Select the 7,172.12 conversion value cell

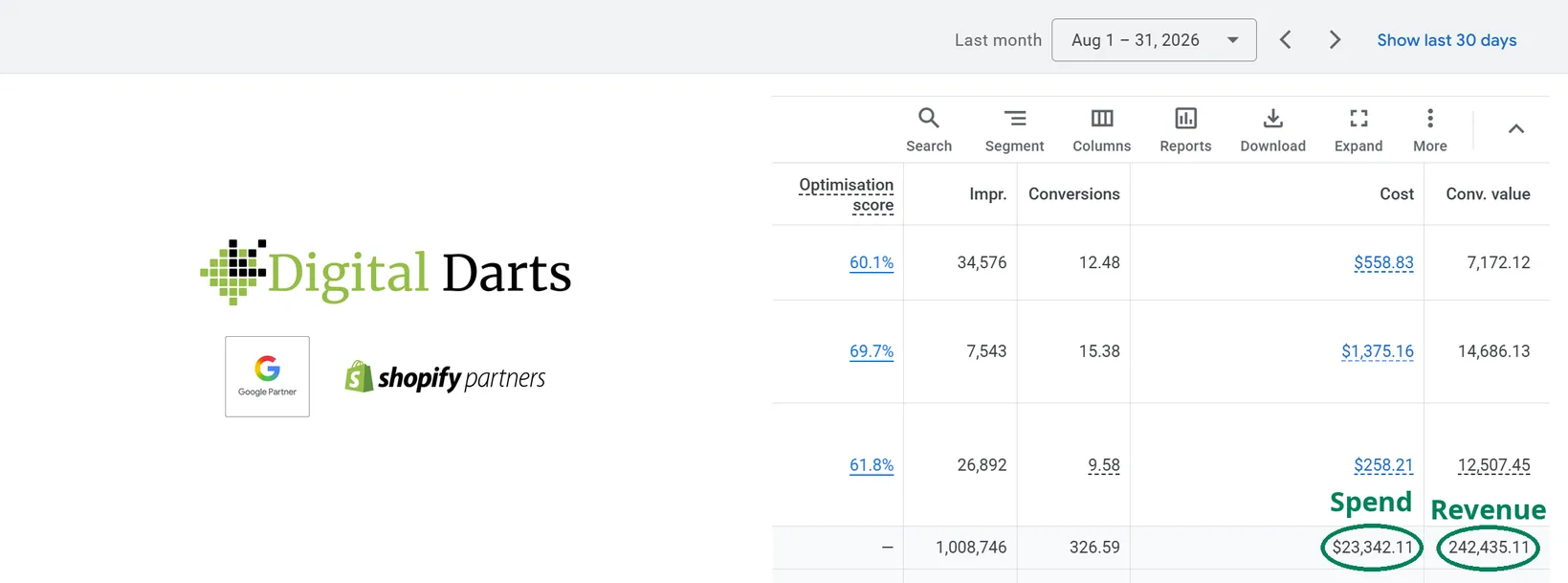[1498, 262]
